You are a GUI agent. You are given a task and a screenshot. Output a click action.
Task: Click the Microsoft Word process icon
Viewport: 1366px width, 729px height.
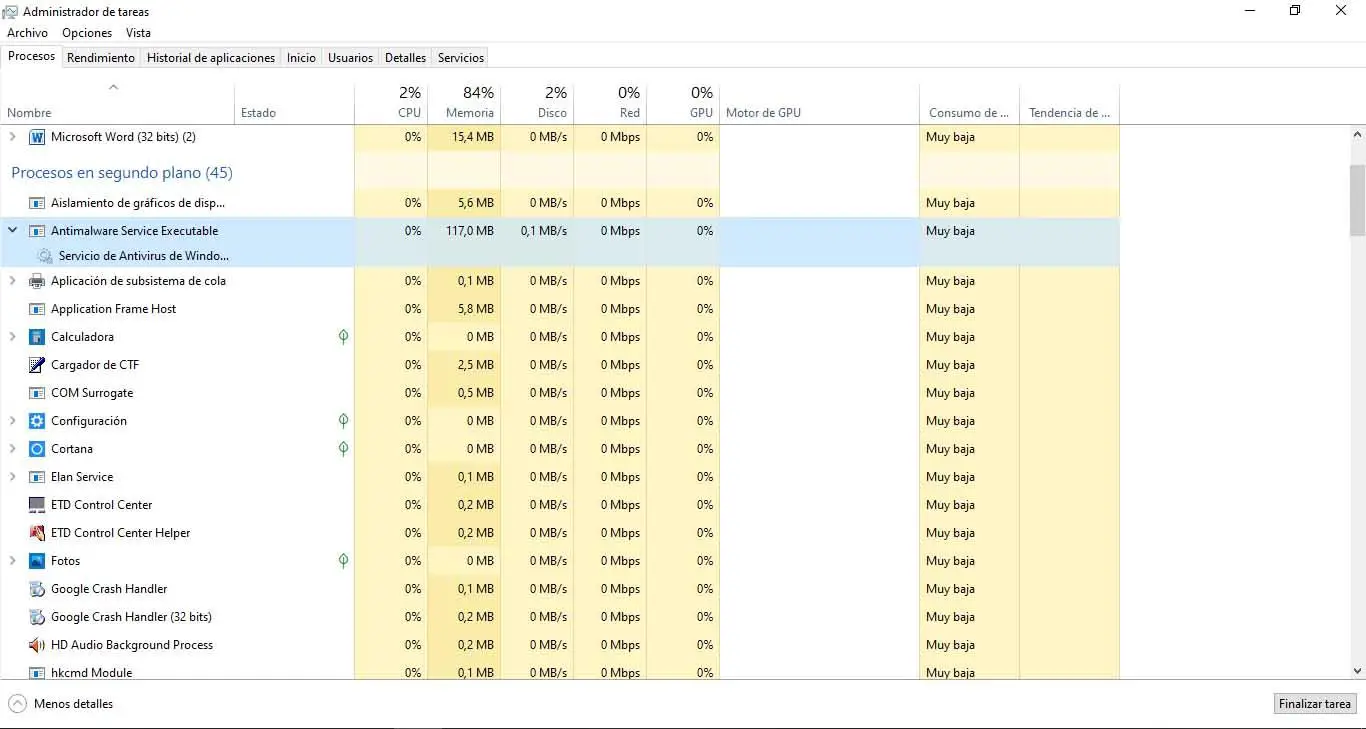[37, 137]
